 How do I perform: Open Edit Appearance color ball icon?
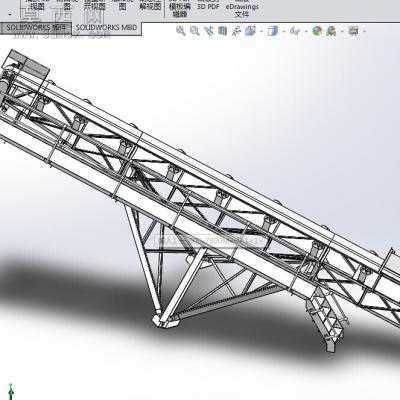click(x=317, y=31)
